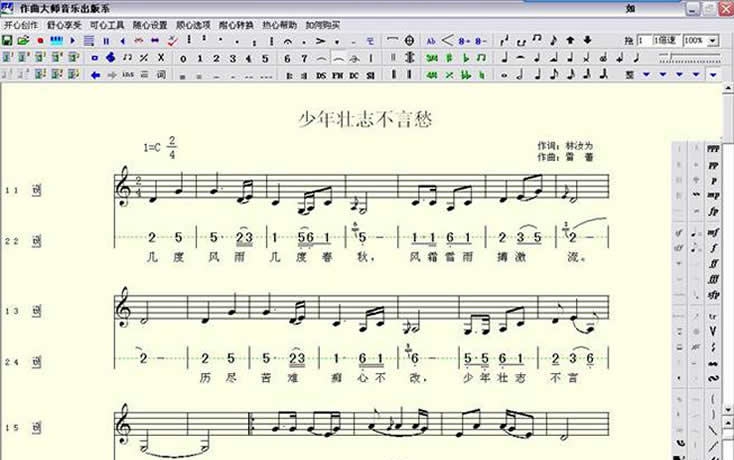The width and height of the screenshot is (734, 460).
Task: Click the black up arrow icon
Action: point(570,40)
